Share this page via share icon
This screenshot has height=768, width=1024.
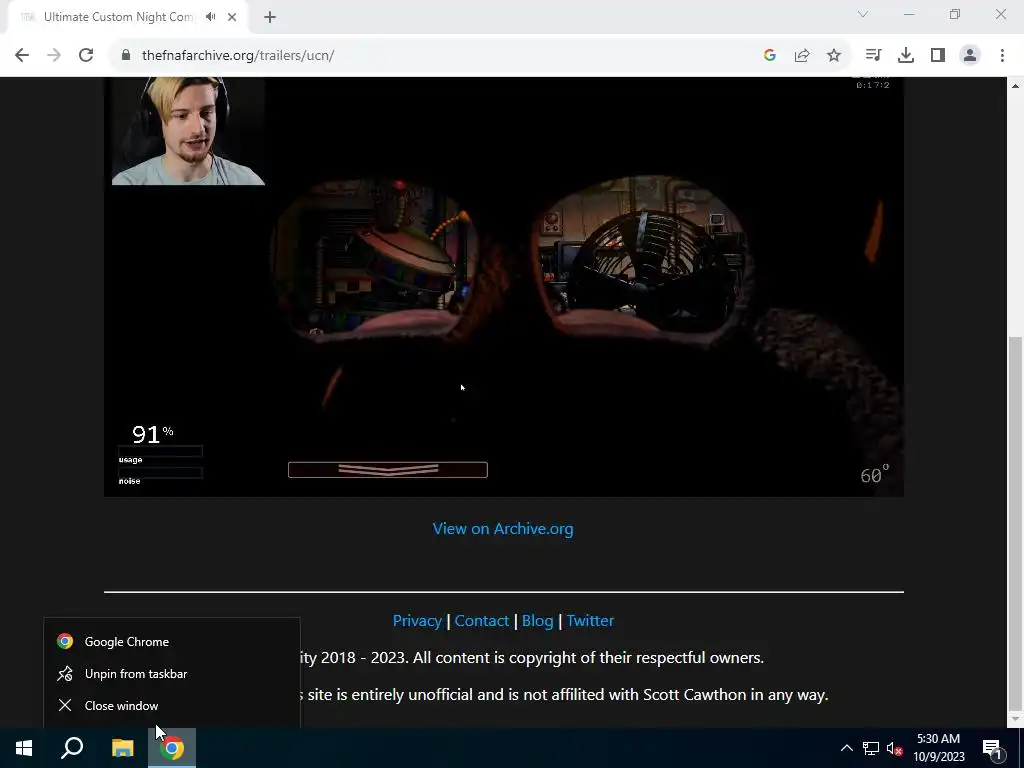(802, 56)
